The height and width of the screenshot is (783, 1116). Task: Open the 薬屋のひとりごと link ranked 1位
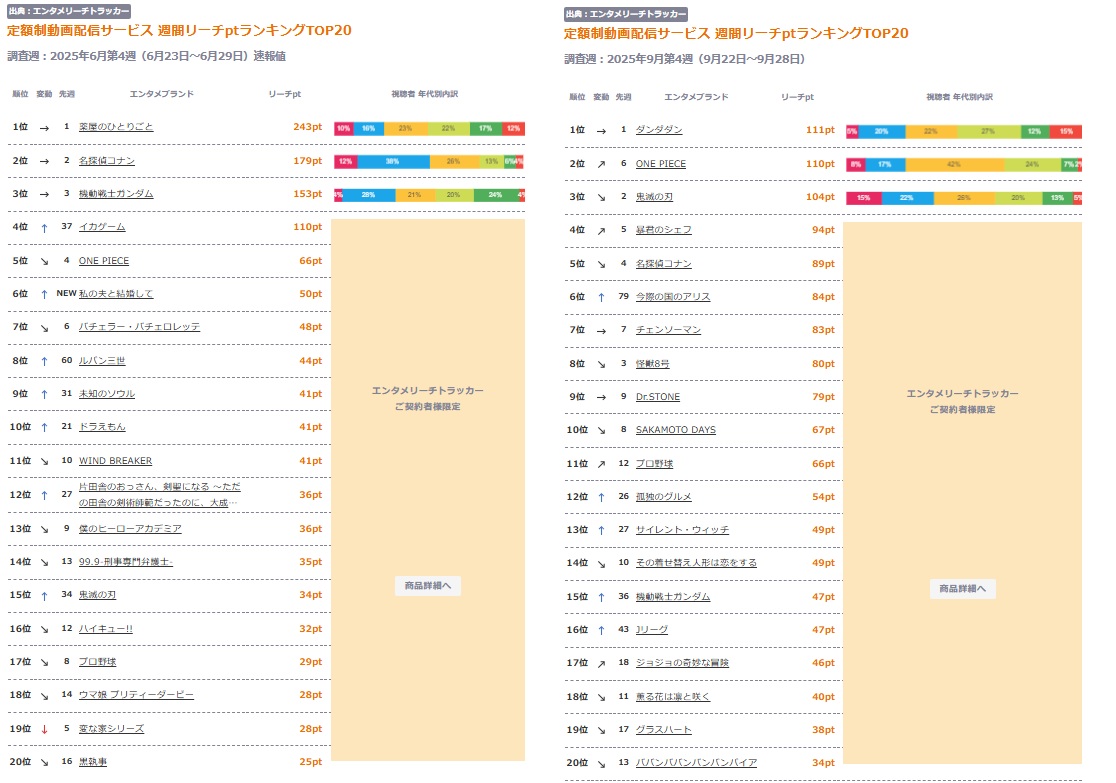click(115, 127)
